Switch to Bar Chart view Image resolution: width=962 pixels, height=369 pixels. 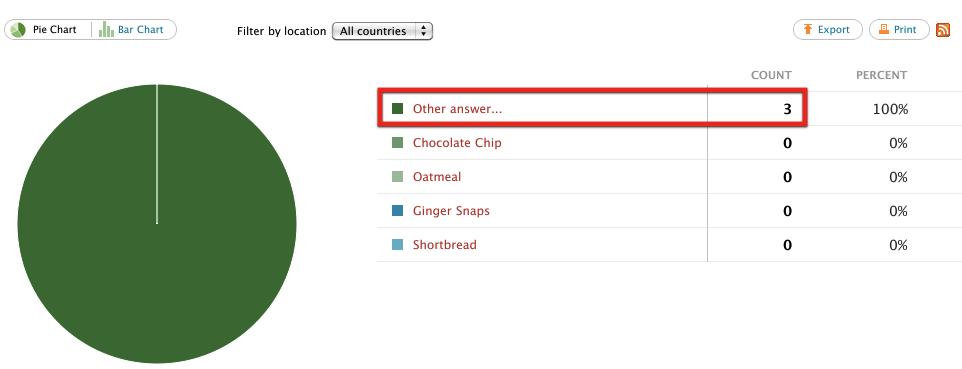[x=134, y=29]
